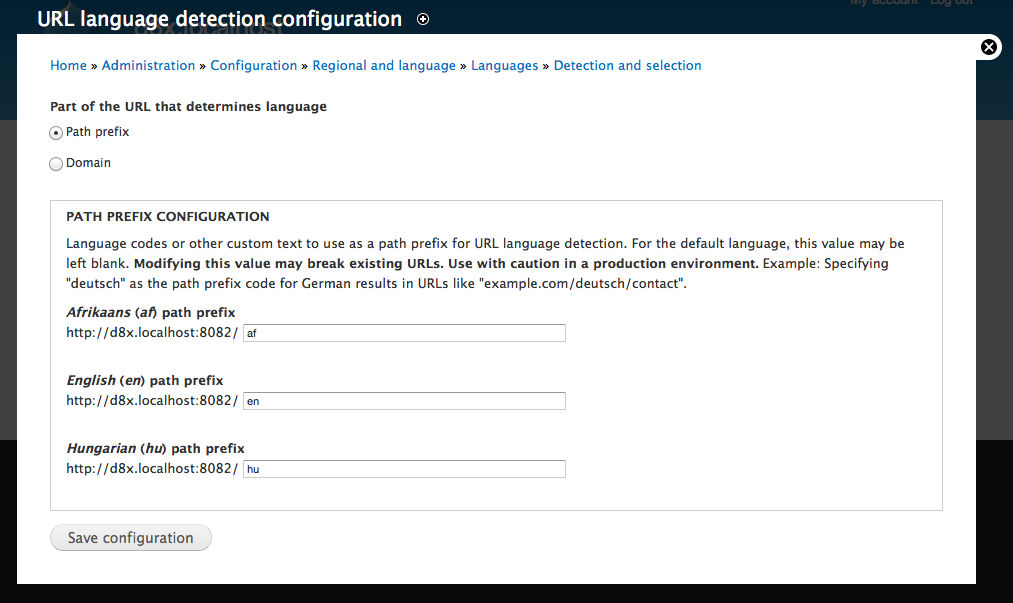The width and height of the screenshot is (1013, 603).
Task: Open the Languages breadcrumb link
Action: click(x=504, y=65)
